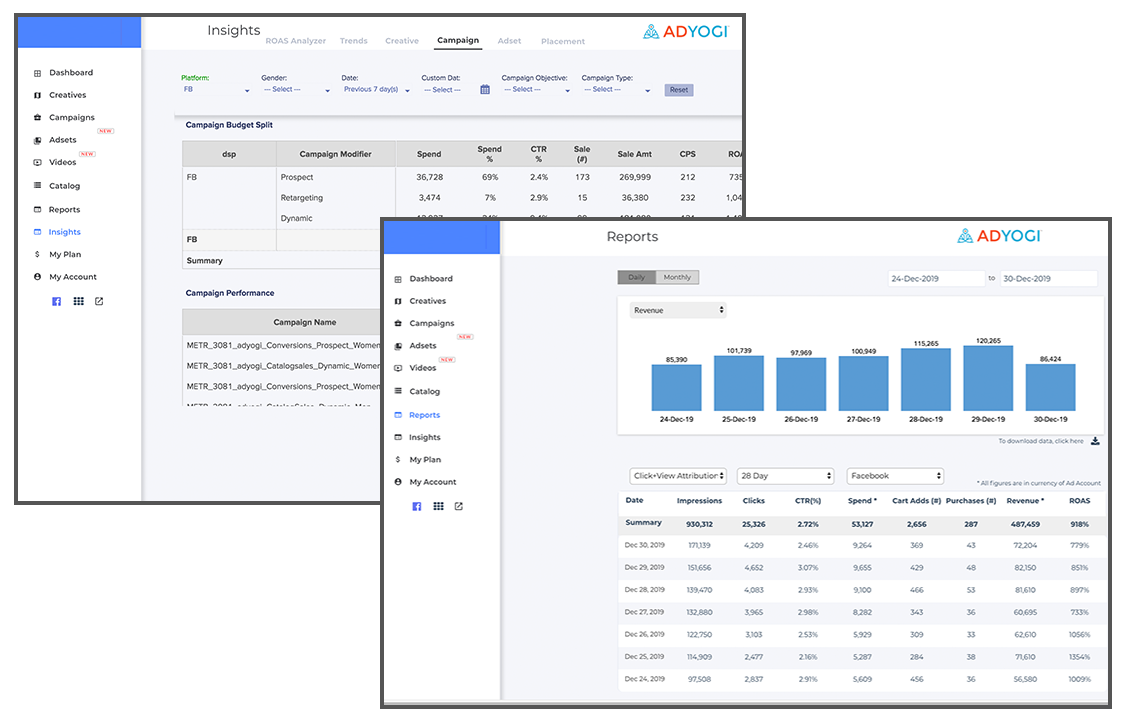Click external link icon in Insights sidebar
The image size is (1126, 724).
point(99,301)
